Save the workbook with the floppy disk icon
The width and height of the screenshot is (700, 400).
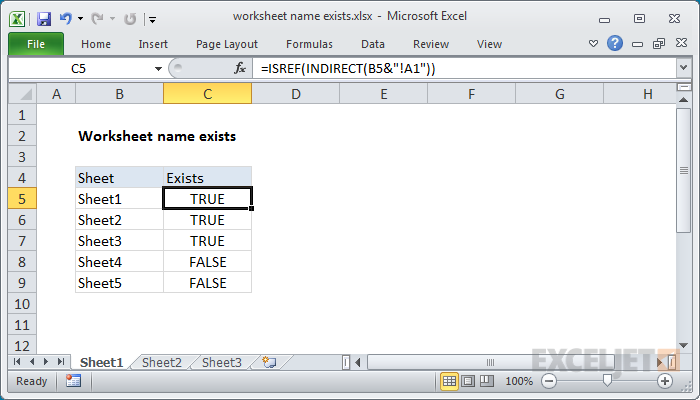pos(44,19)
